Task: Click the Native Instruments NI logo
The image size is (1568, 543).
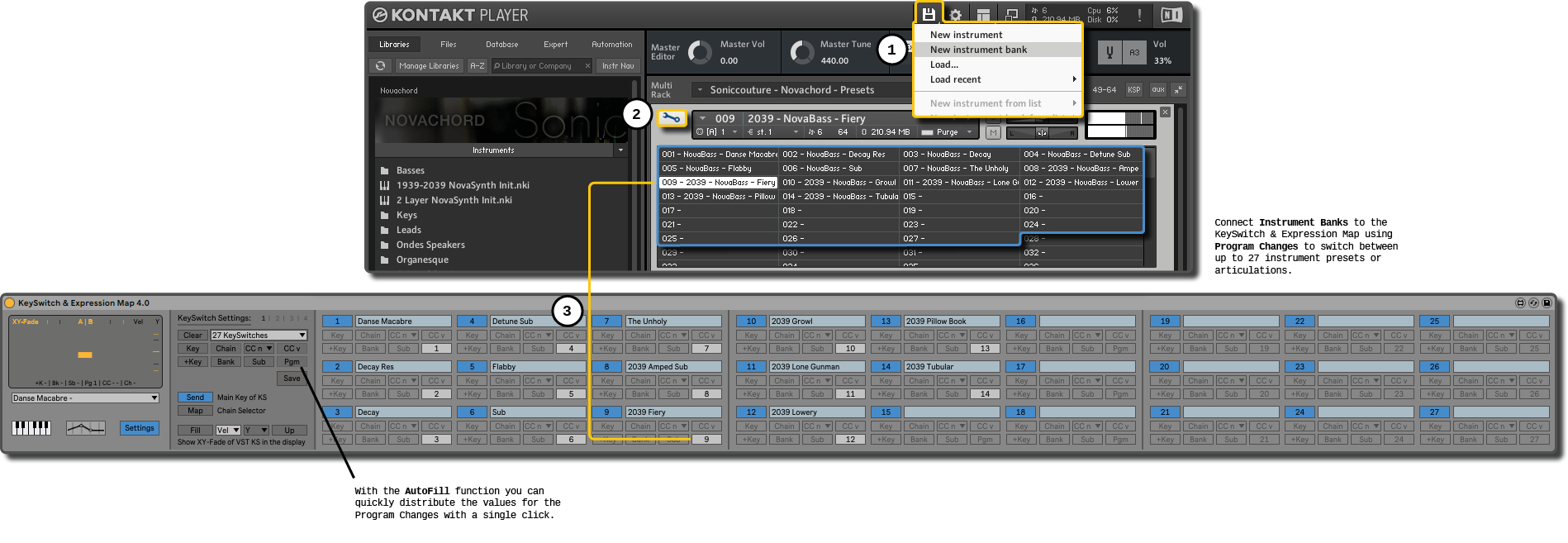Action: (1171, 15)
